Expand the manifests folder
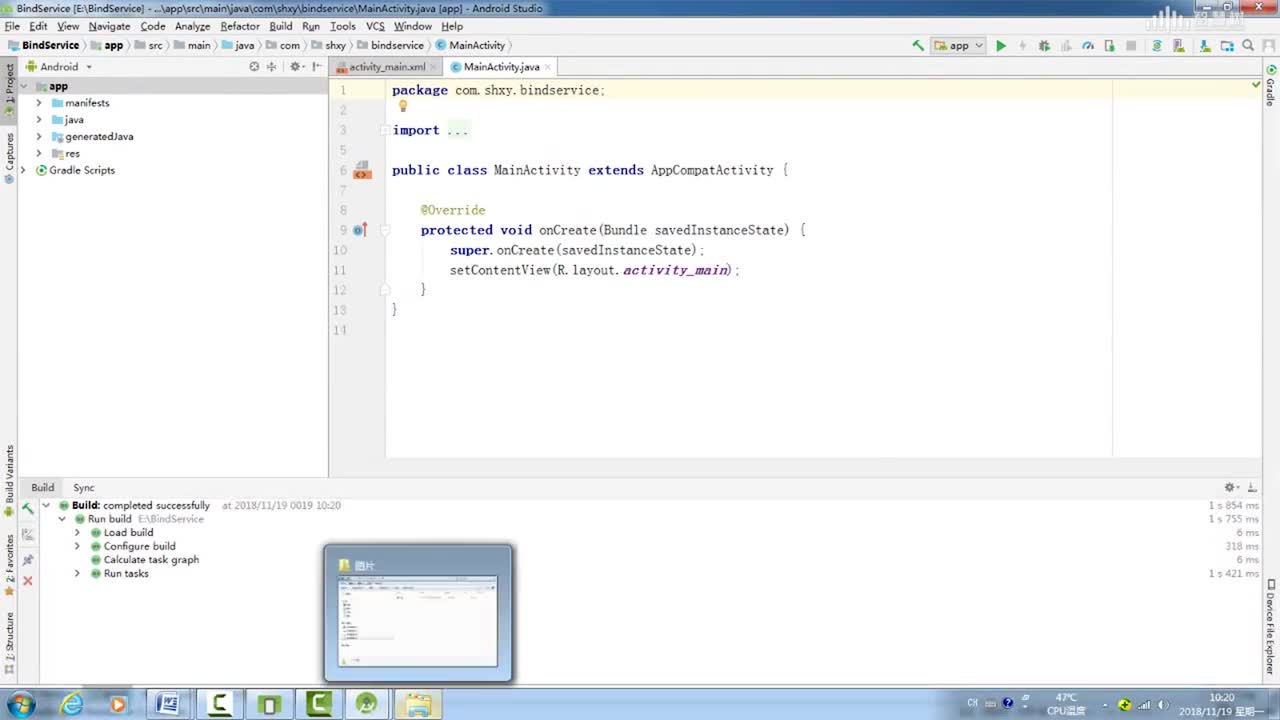The width and height of the screenshot is (1280, 720). click(x=39, y=103)
